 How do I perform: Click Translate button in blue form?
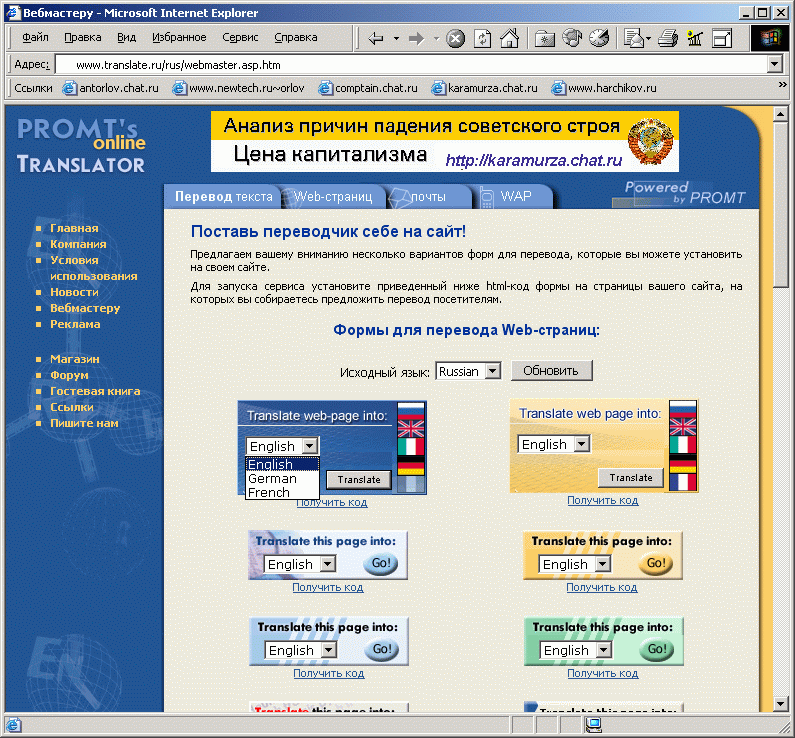click(x=359, y=479)
